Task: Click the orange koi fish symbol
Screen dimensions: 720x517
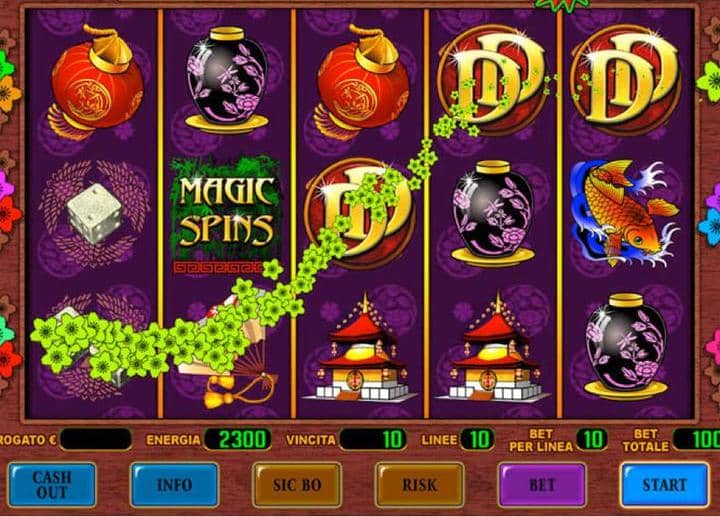Action: pos(625,213)
